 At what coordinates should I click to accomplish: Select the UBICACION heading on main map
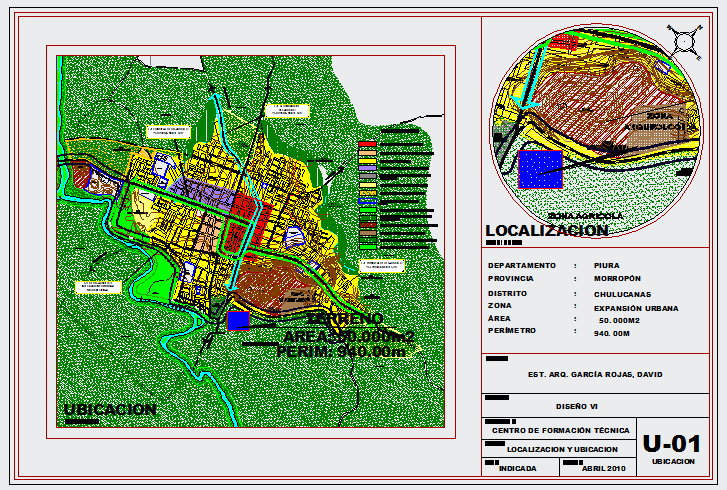110,409
